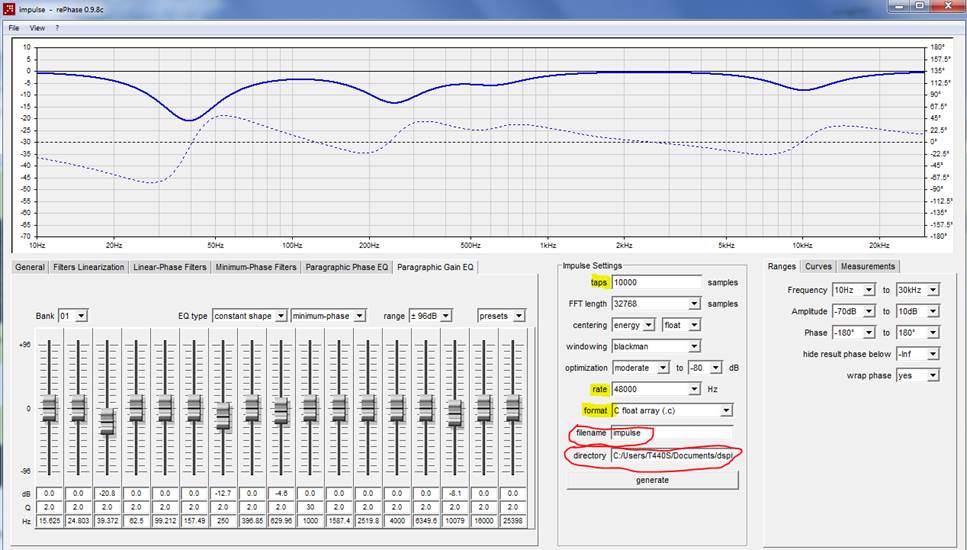
Task: Click the dB field showing -20.8
Action: pos(107,493)
